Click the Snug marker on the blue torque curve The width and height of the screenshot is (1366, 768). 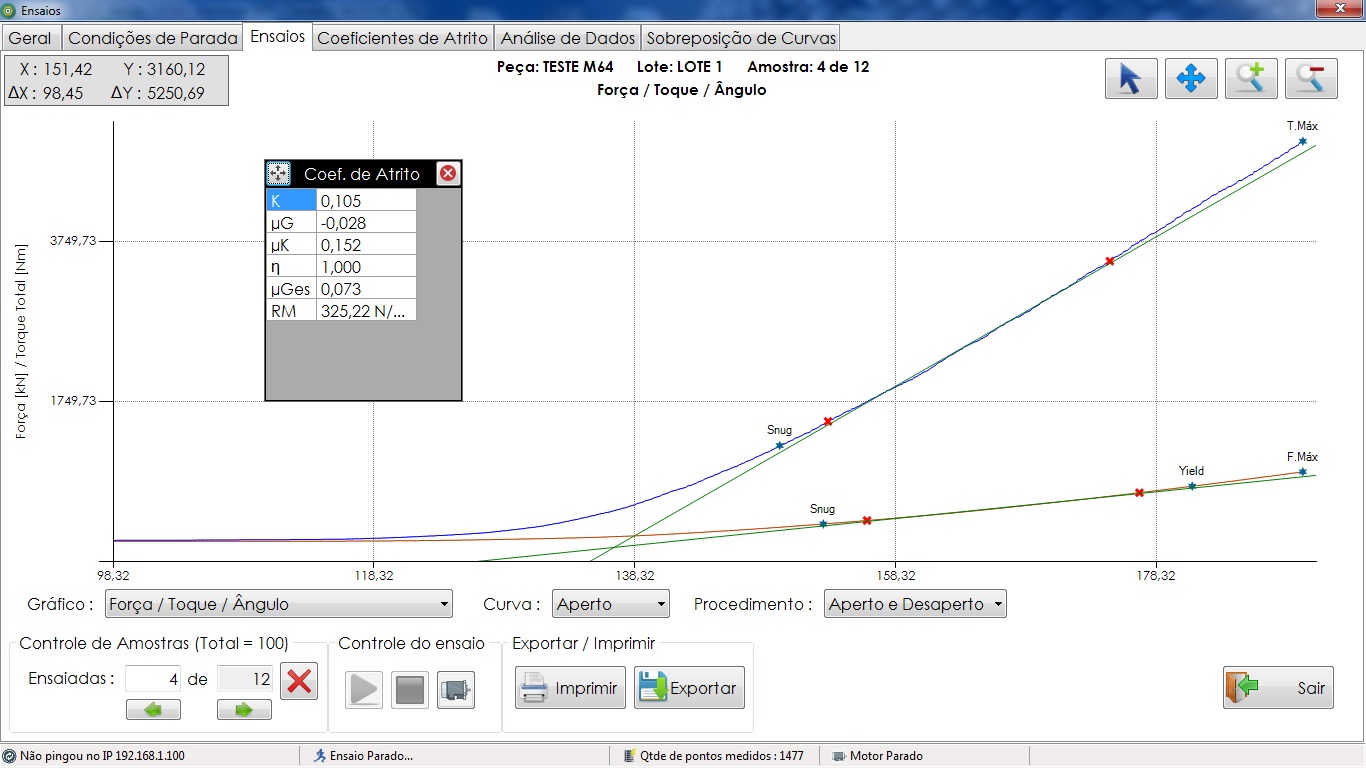coord(780,445)
